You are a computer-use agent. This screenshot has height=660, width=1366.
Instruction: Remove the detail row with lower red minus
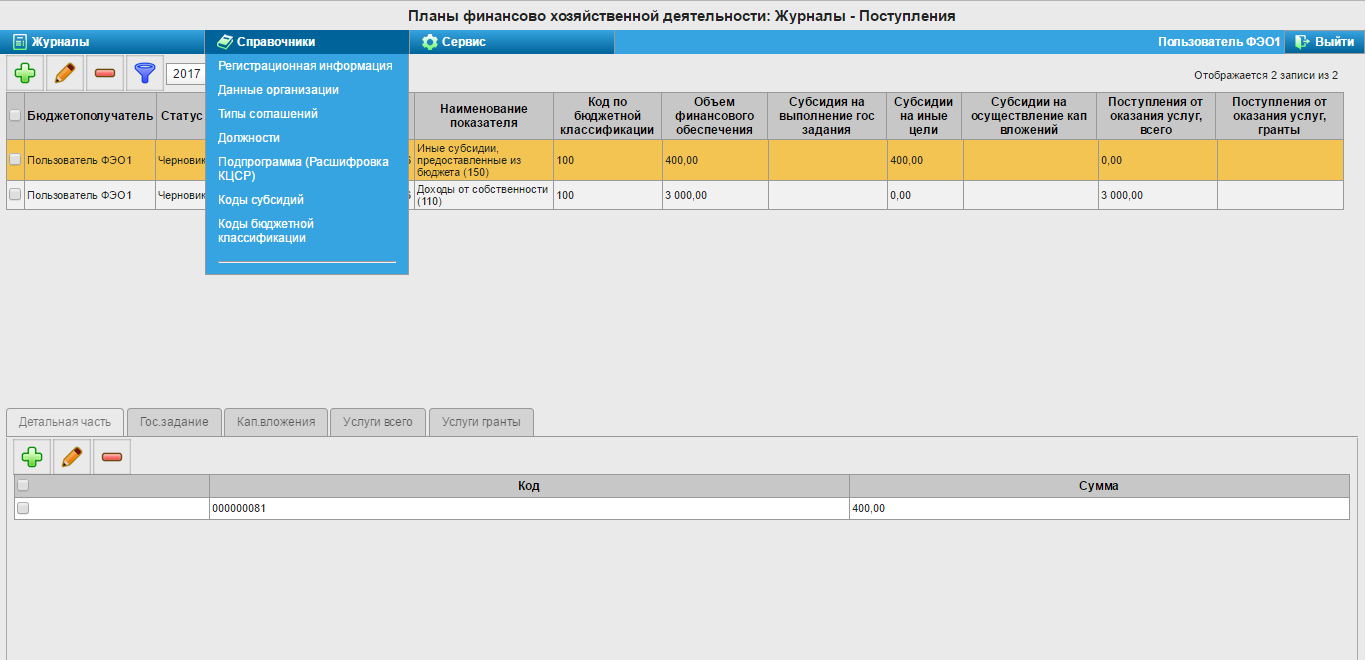click(x=111, y=457)
